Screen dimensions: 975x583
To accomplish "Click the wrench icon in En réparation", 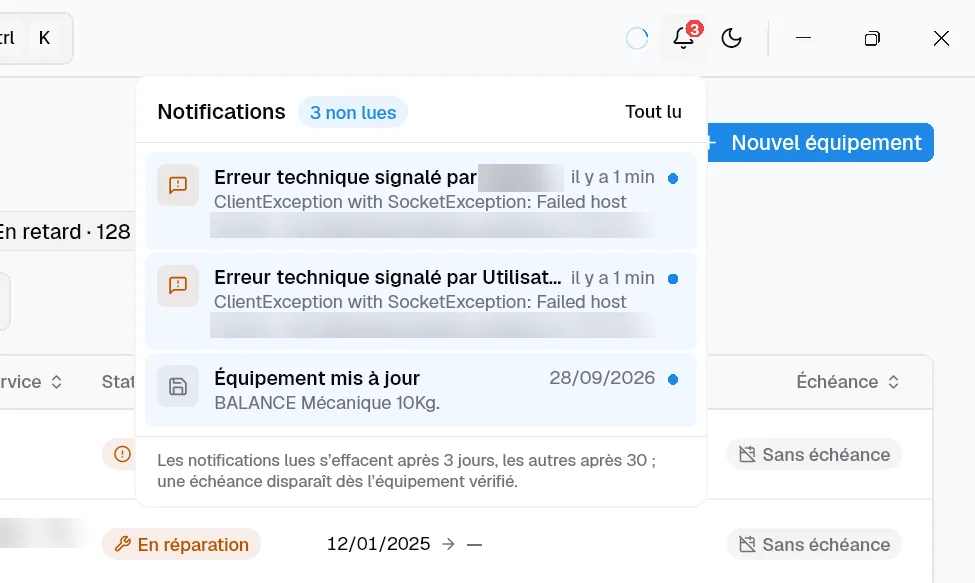I will point(122,544).
